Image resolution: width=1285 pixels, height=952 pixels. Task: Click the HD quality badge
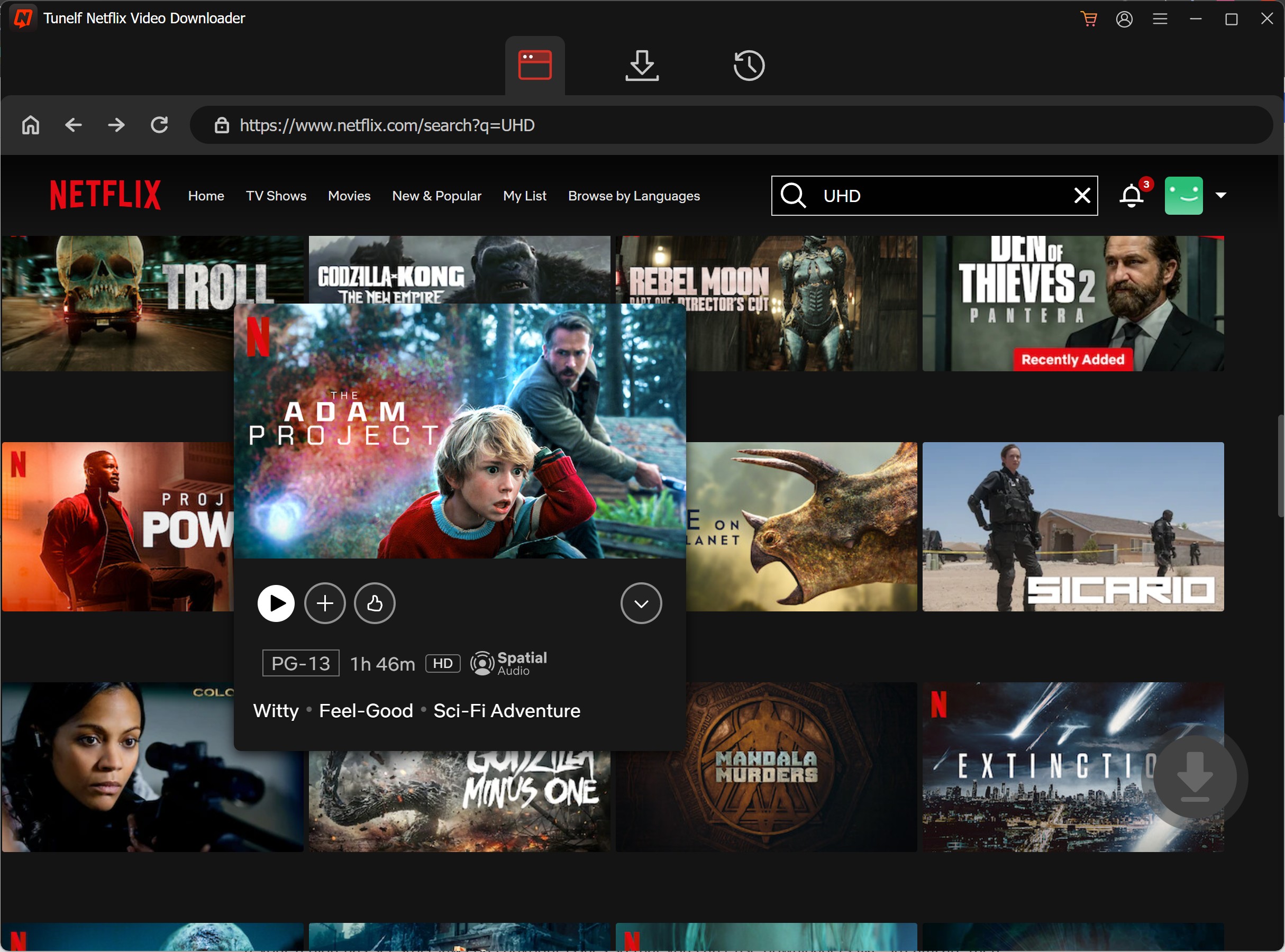[443, 663]
